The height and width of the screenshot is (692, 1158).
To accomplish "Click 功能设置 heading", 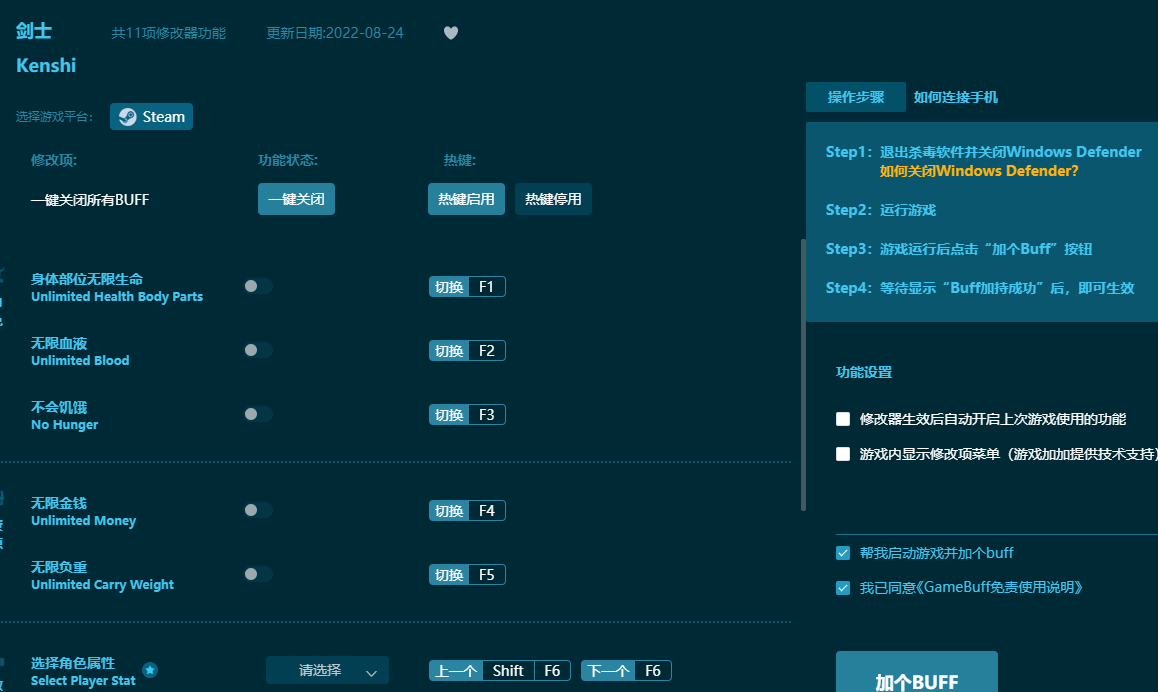I will [x=863, y=372].
